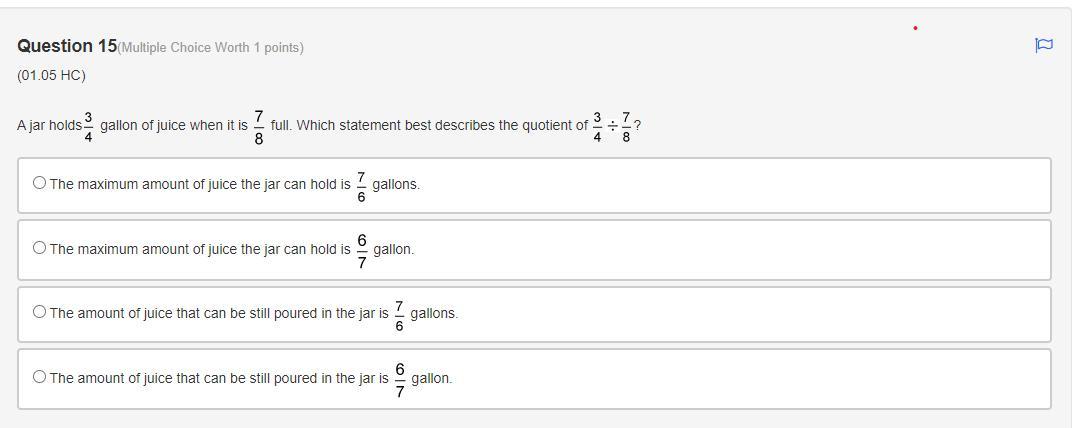Click the 6/7 fraction in the second answer
1082x428 pixels.
point(362,249)
